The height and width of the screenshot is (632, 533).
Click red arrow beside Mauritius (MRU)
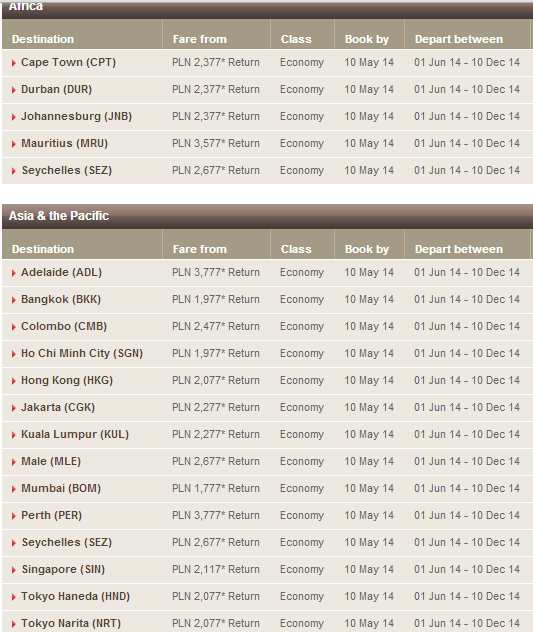(13, 144)
